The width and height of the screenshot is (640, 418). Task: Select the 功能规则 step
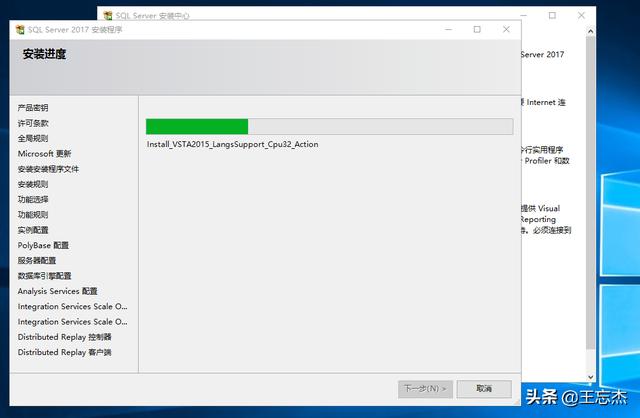(x=33, y=215)
